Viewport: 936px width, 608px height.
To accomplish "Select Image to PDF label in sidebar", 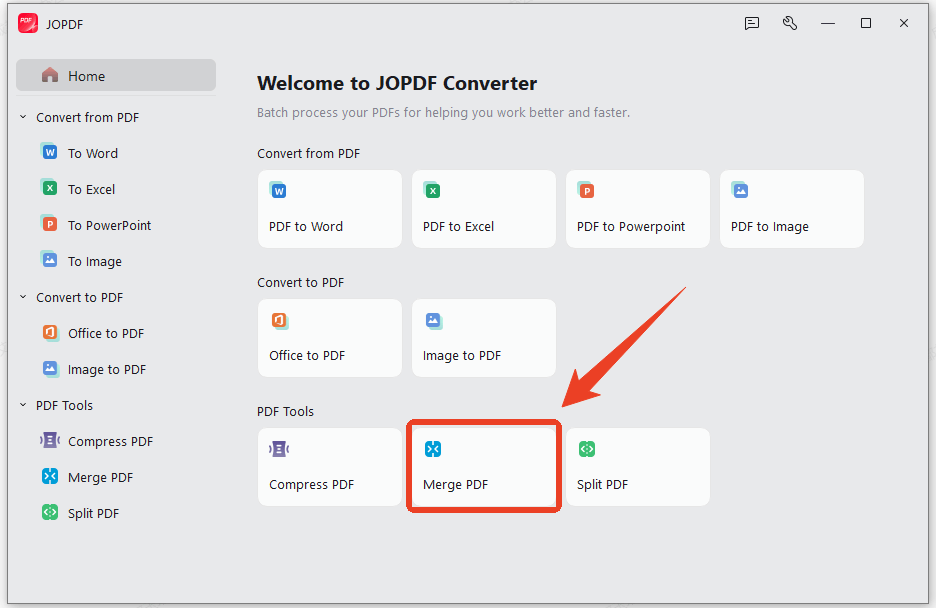I will [107, 370].
